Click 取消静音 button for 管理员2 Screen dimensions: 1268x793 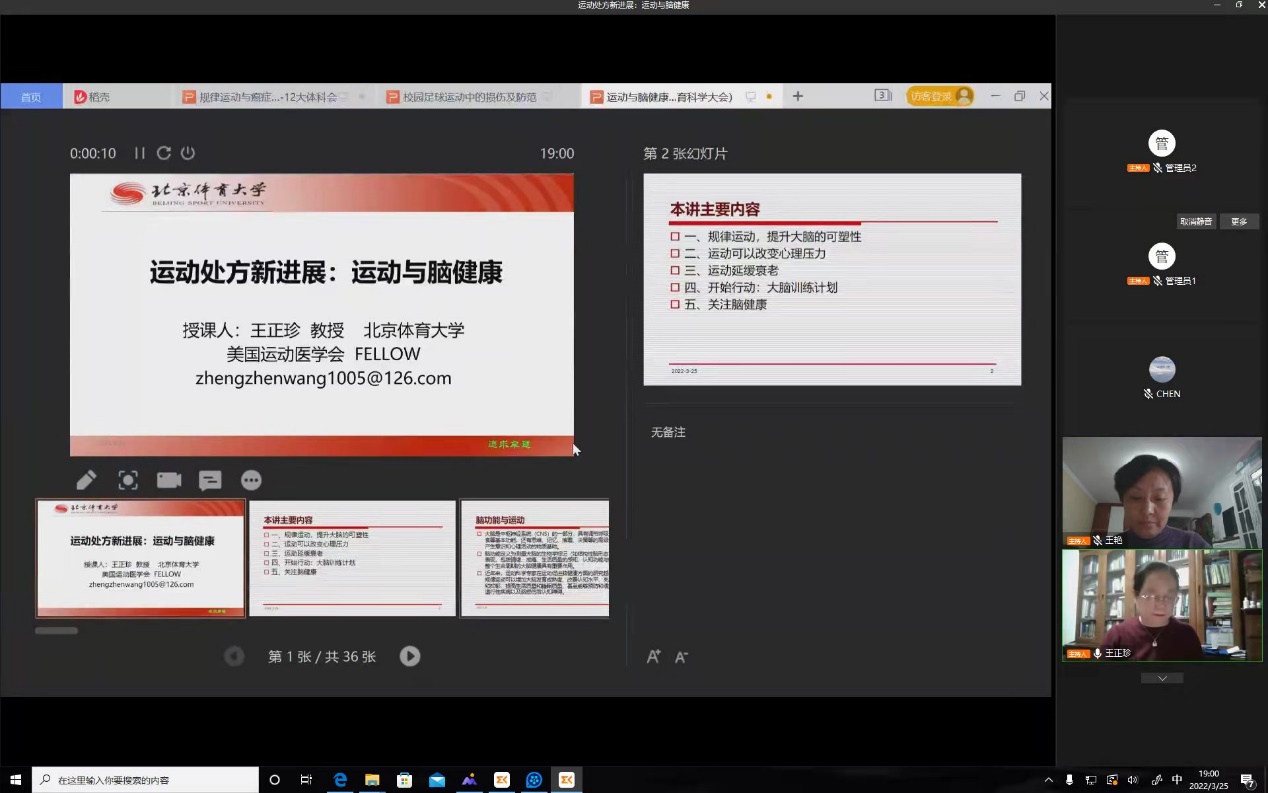1196,222
